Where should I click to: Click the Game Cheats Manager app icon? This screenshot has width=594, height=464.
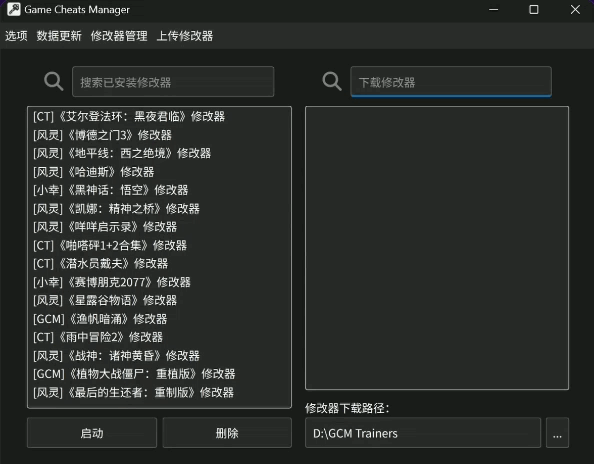[14, 9]
